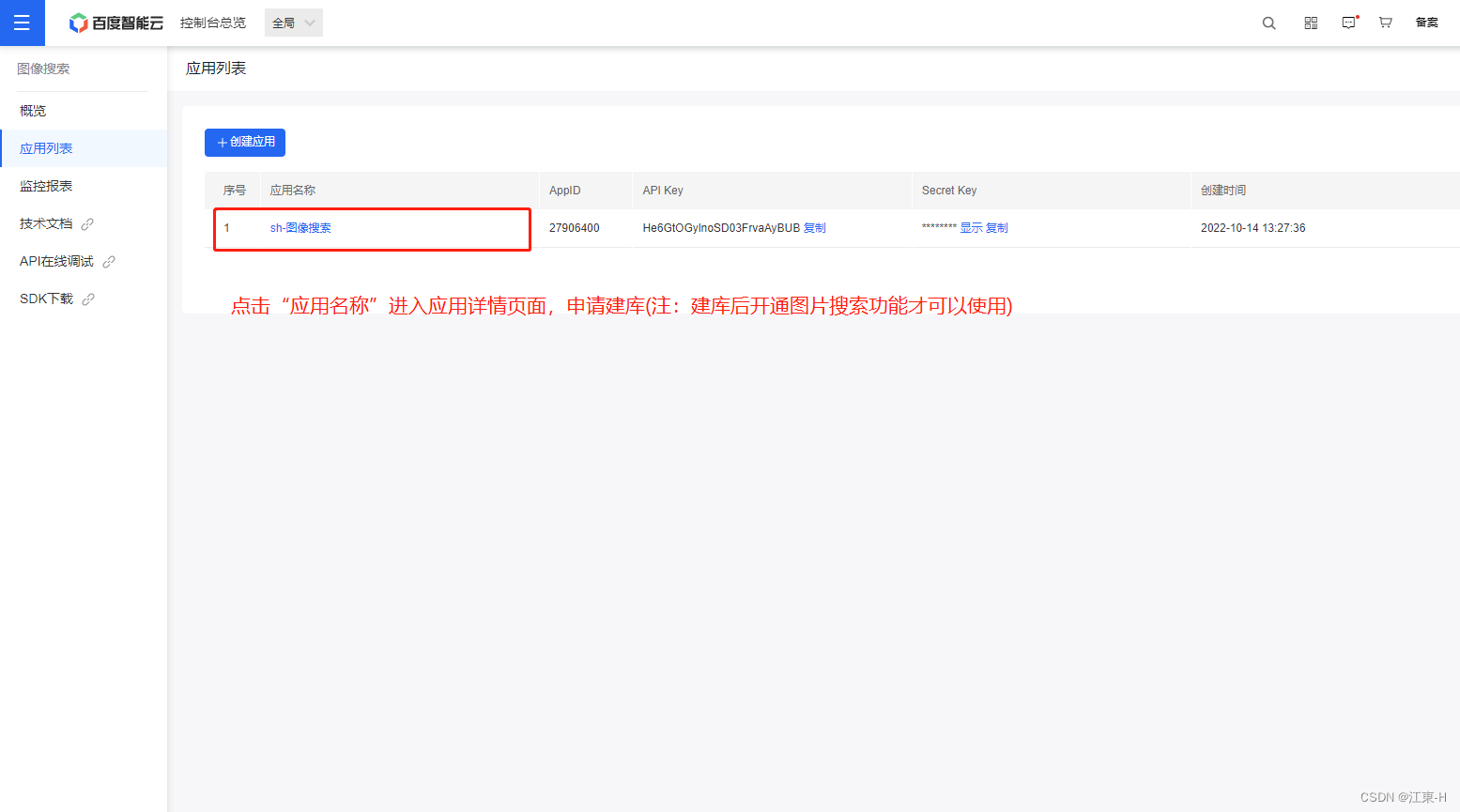Click the 应用列表 page heading
Screen dimensions: 1460x812
point(216,69)
